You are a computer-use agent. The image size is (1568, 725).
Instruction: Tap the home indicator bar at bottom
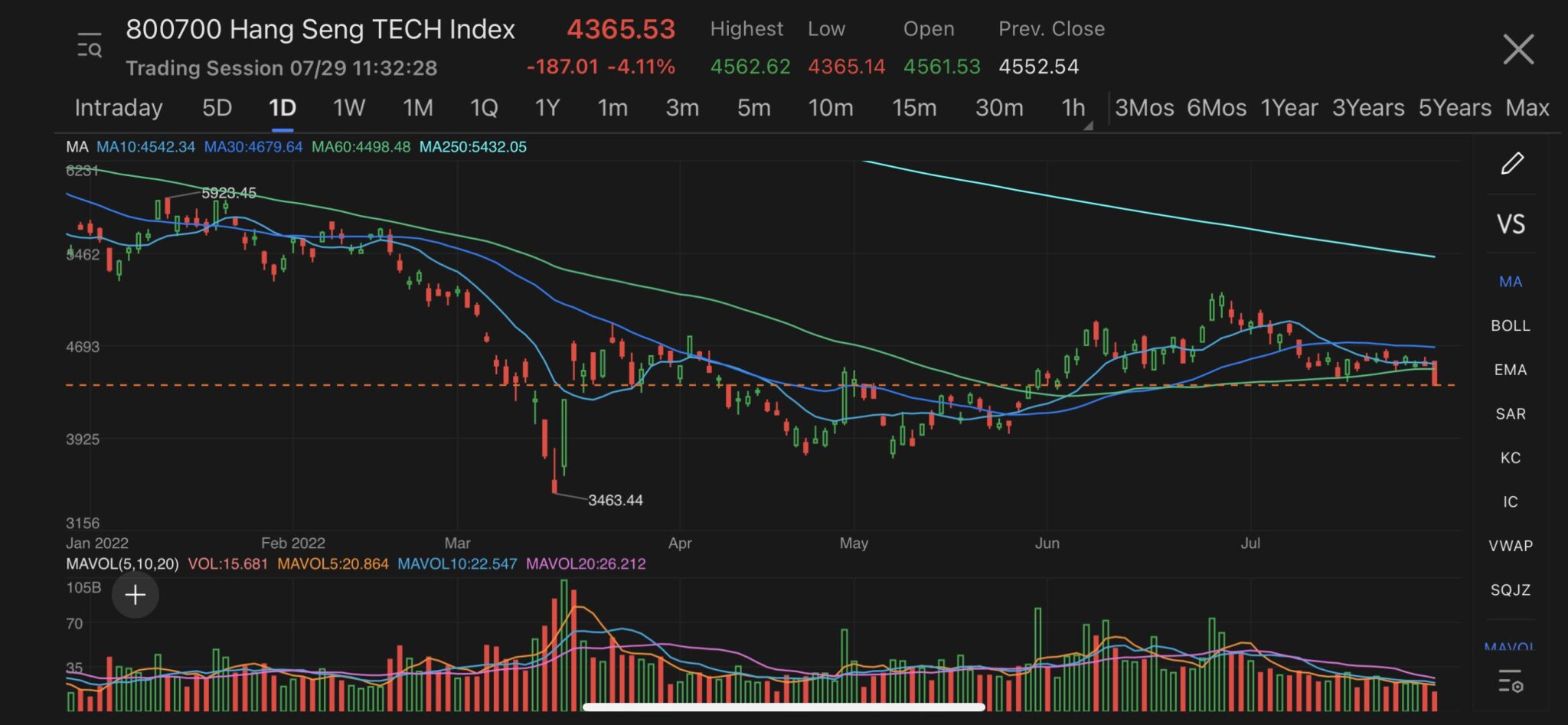tap(784, 707)
